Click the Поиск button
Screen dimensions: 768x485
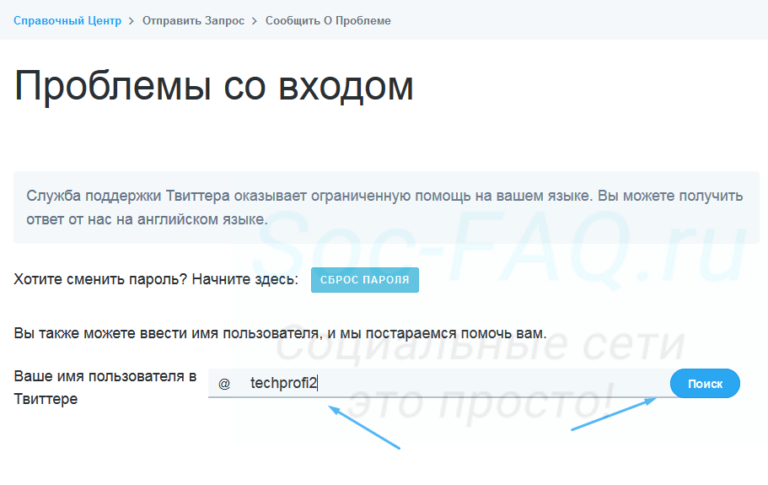705,384
